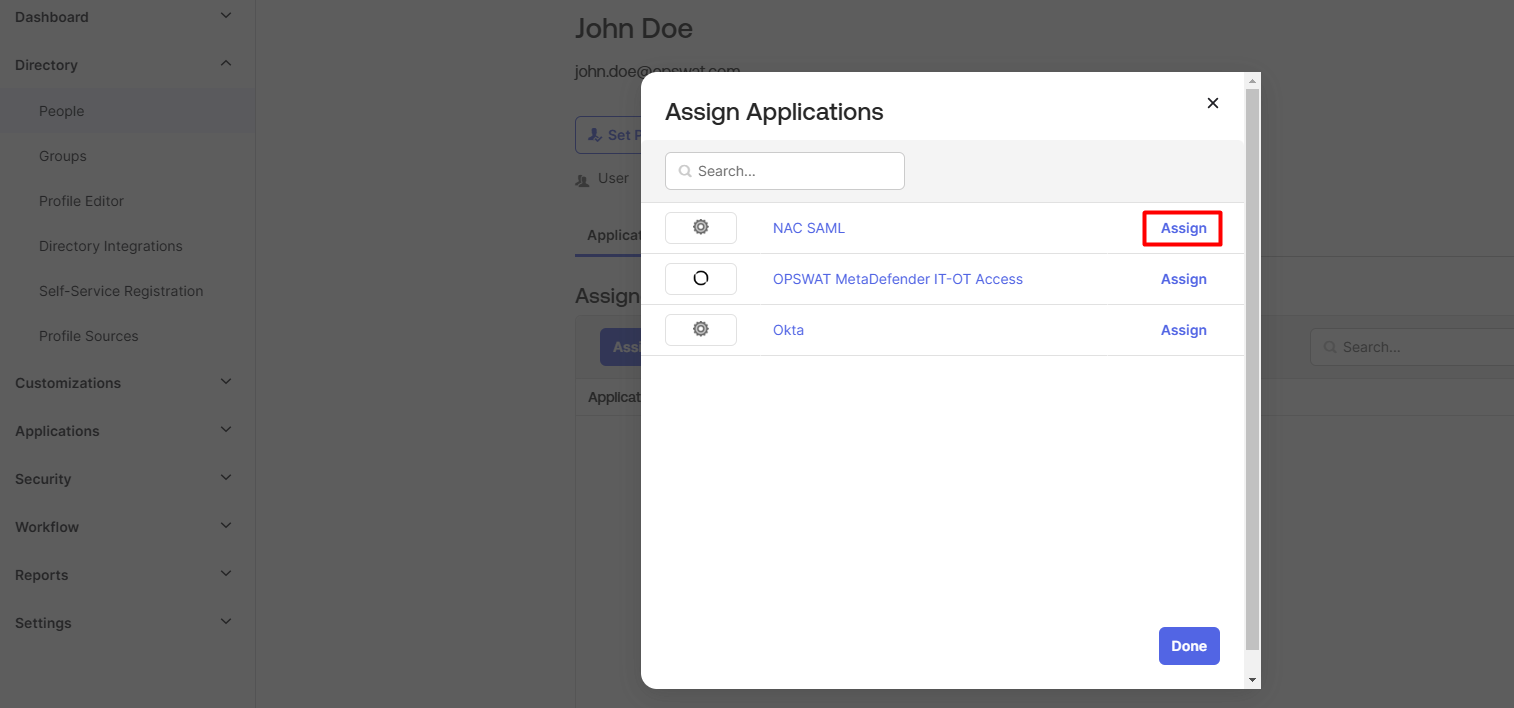Click the NAC SAML gear logo
The width and height of the screenshot is (1514, 708).
[x=701, y=228]
